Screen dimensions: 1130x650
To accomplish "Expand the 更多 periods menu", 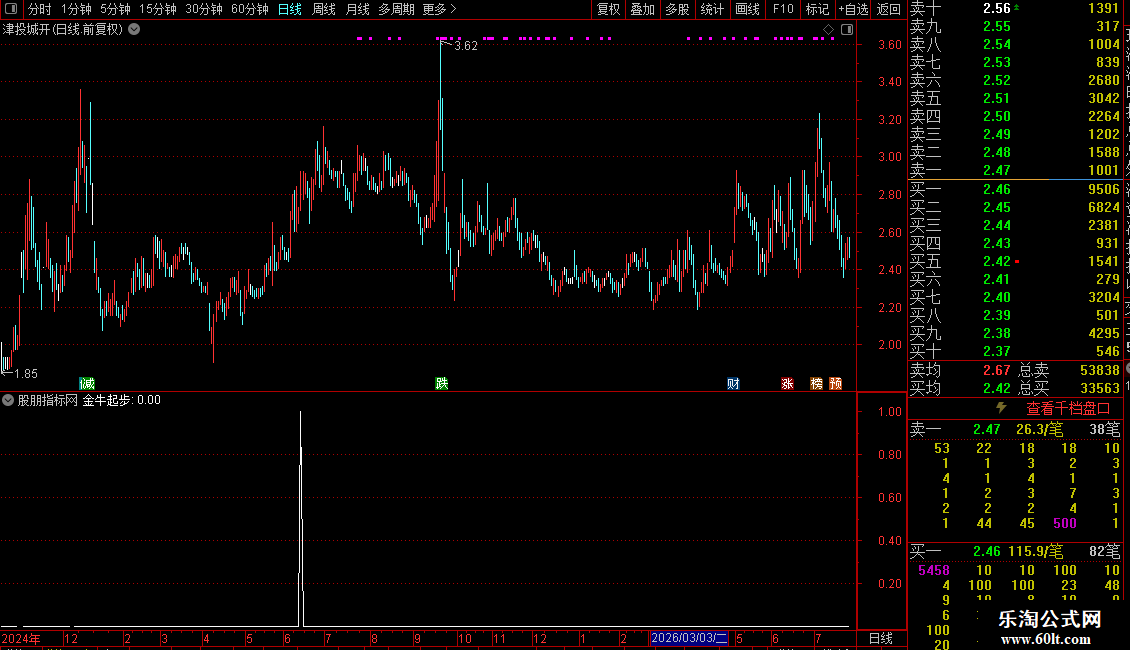I will coord(439,9).
